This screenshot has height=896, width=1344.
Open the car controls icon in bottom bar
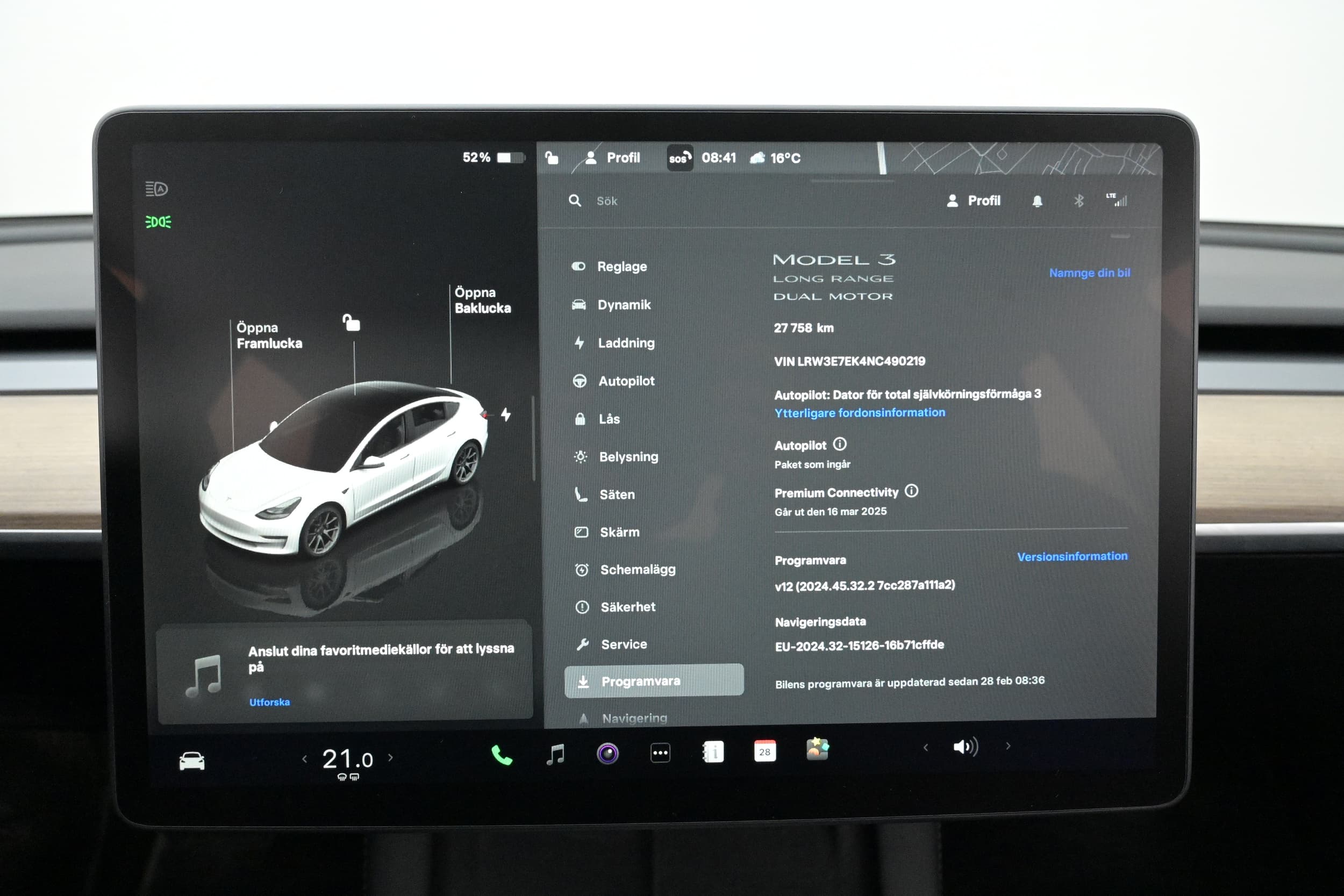pyautogui.click(x=192, y=761)
